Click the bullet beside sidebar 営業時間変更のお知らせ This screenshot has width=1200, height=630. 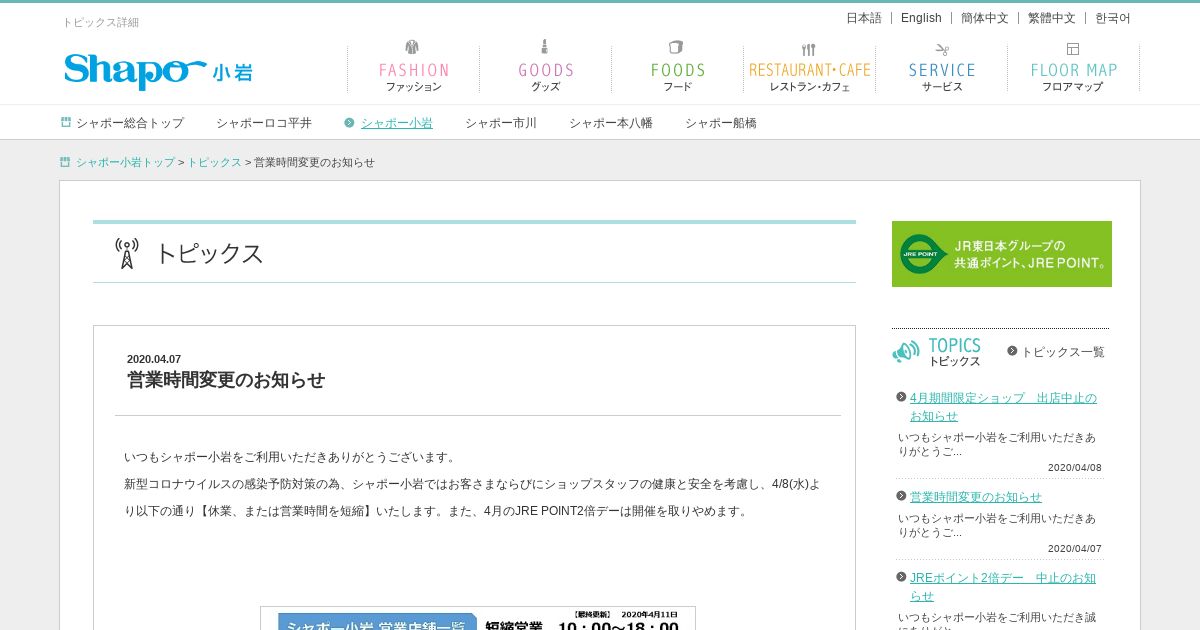901,496
